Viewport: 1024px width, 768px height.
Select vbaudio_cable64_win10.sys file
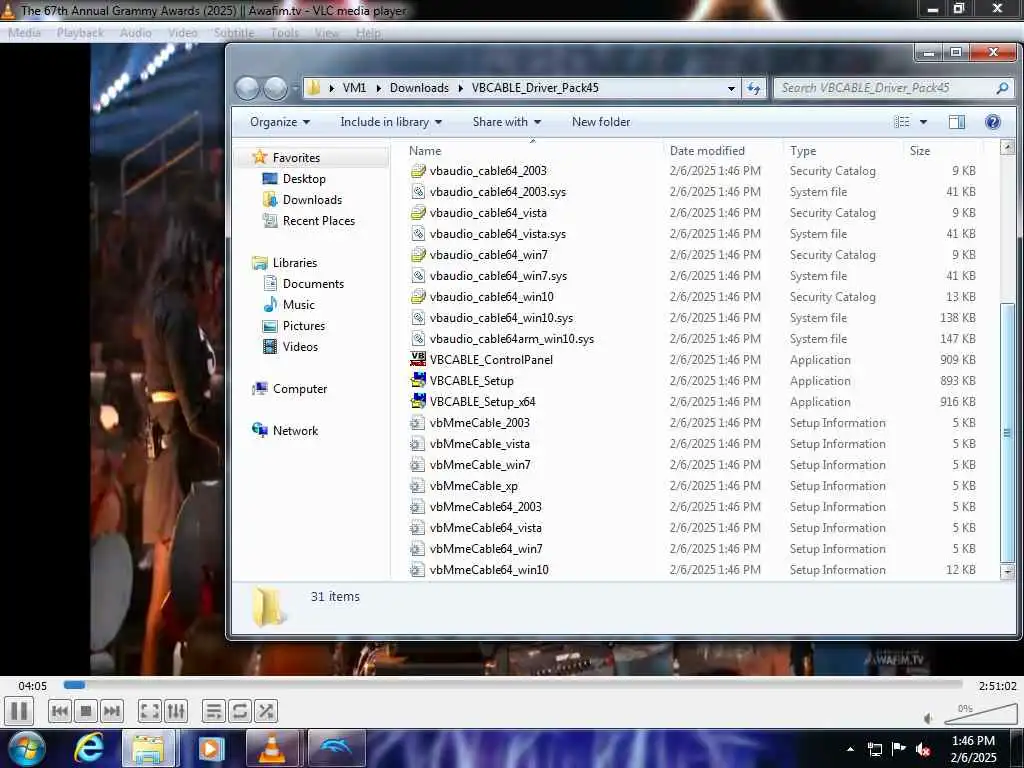(501, 317)
